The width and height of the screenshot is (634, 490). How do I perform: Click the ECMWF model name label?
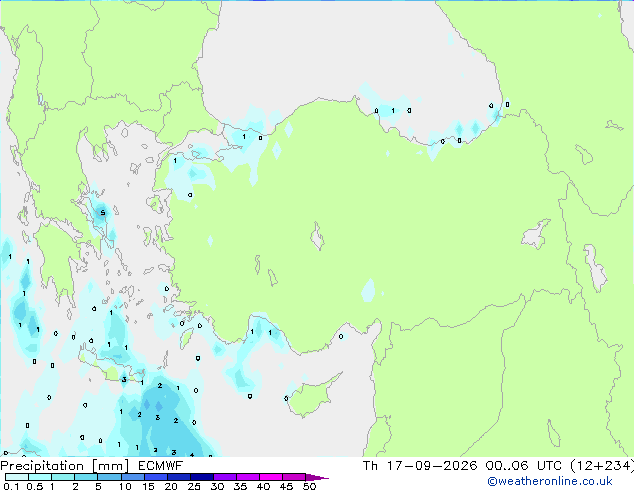(x=161, y=466)
